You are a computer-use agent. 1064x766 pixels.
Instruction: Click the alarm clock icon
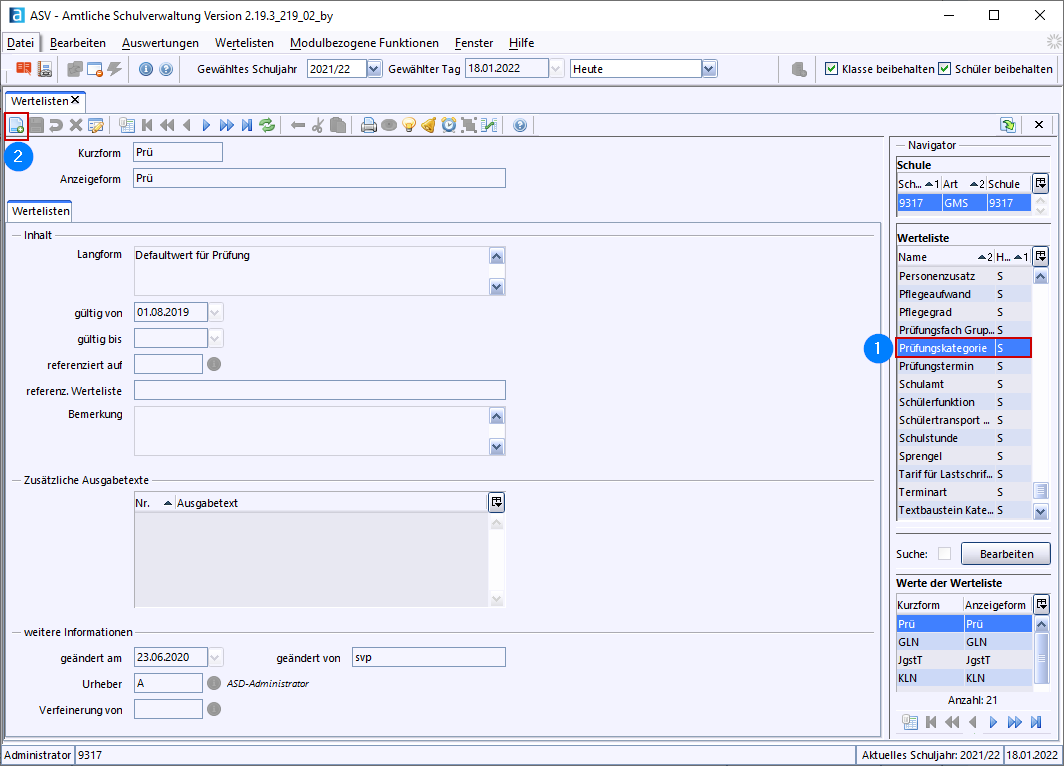point(449,126)
